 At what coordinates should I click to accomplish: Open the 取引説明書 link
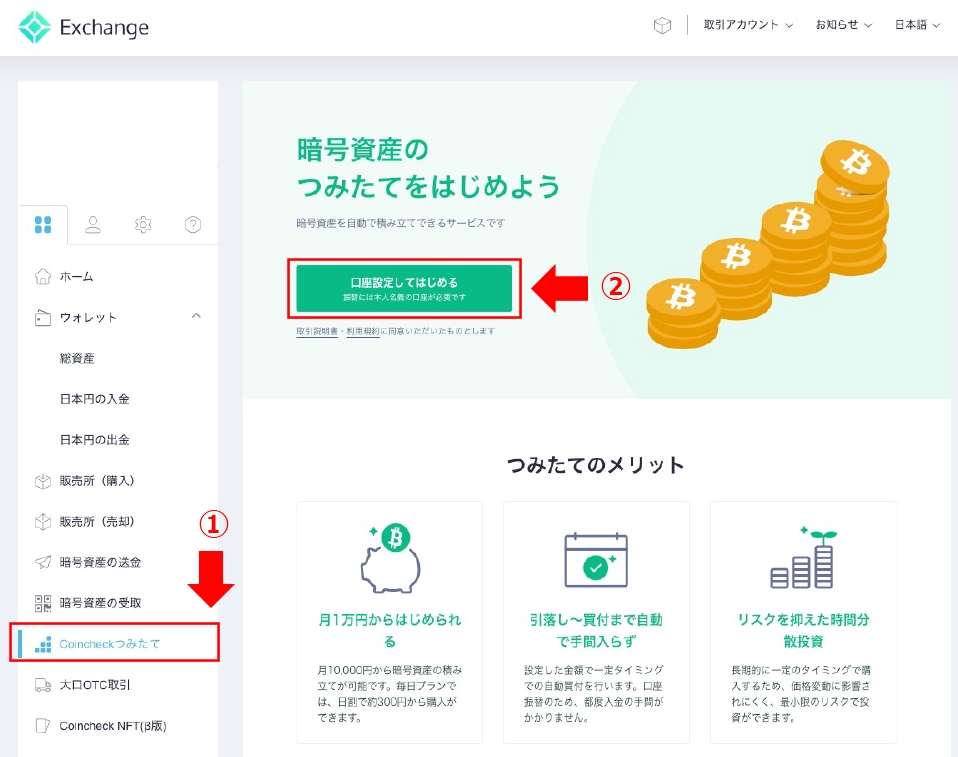(317, 331)
